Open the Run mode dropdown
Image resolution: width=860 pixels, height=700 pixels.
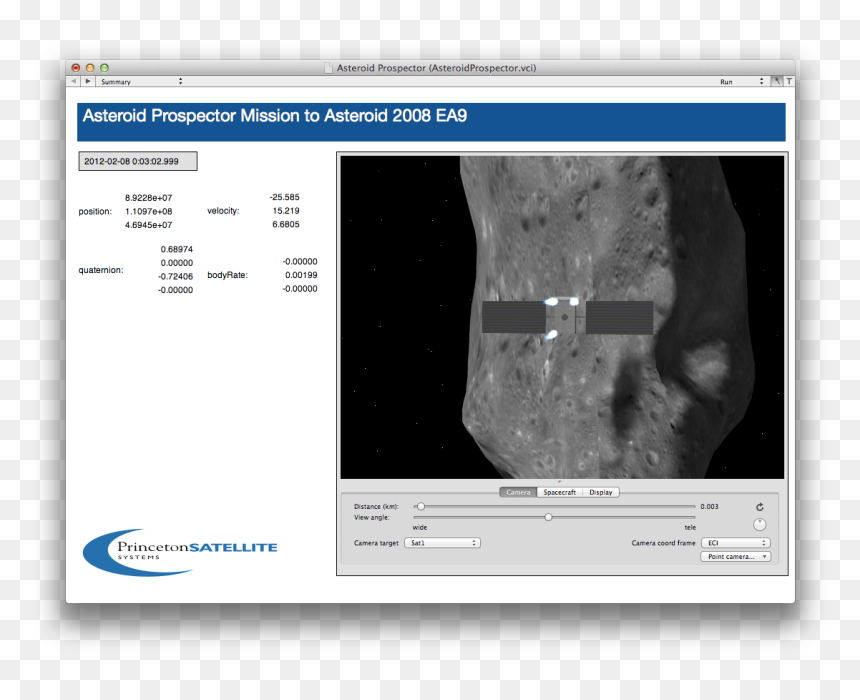742,82
